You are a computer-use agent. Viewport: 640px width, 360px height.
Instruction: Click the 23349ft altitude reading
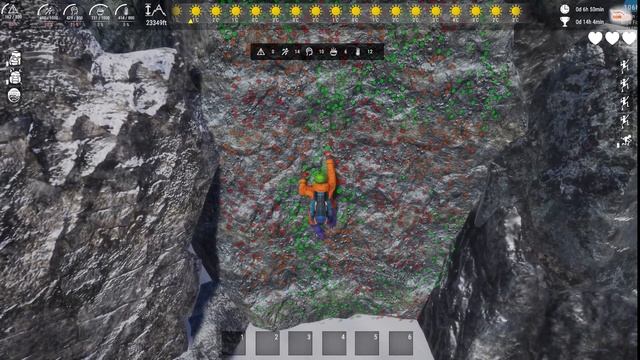point(156,23)
